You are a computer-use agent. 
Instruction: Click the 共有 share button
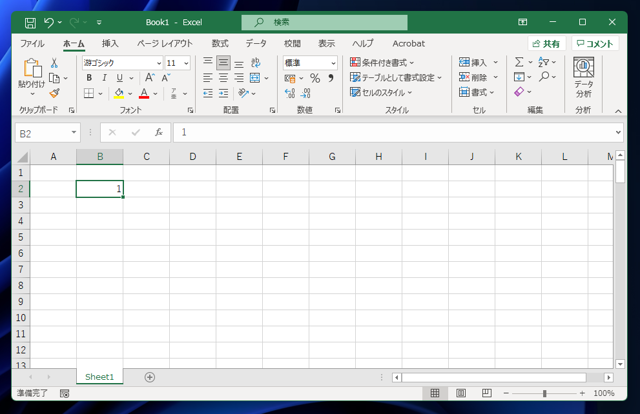click(x=546, y=44)
